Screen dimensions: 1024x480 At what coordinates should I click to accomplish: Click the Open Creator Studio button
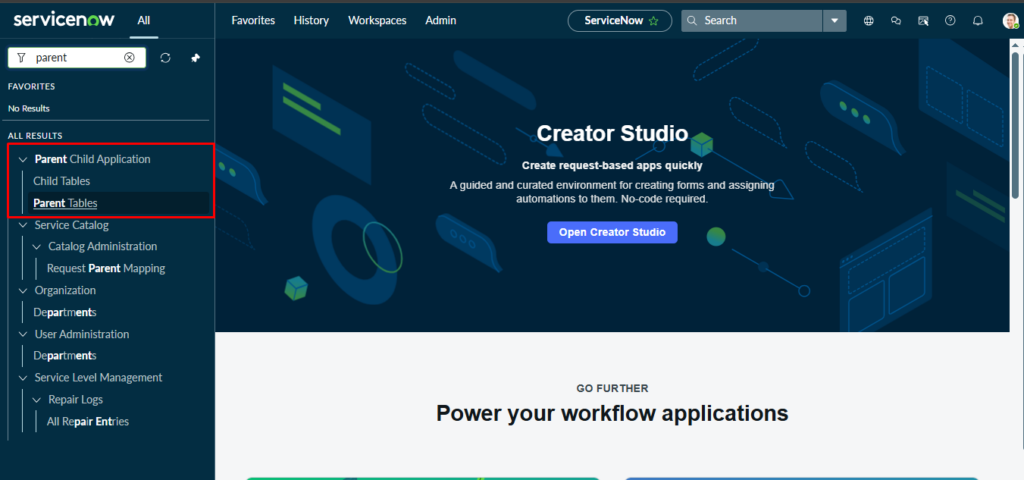[612, 232]
